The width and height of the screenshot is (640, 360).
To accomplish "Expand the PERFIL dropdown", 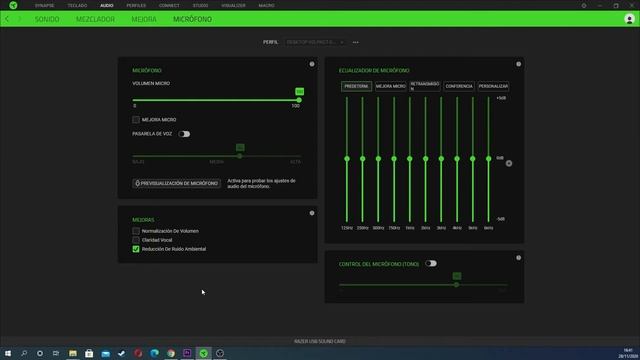I will 315,42.
